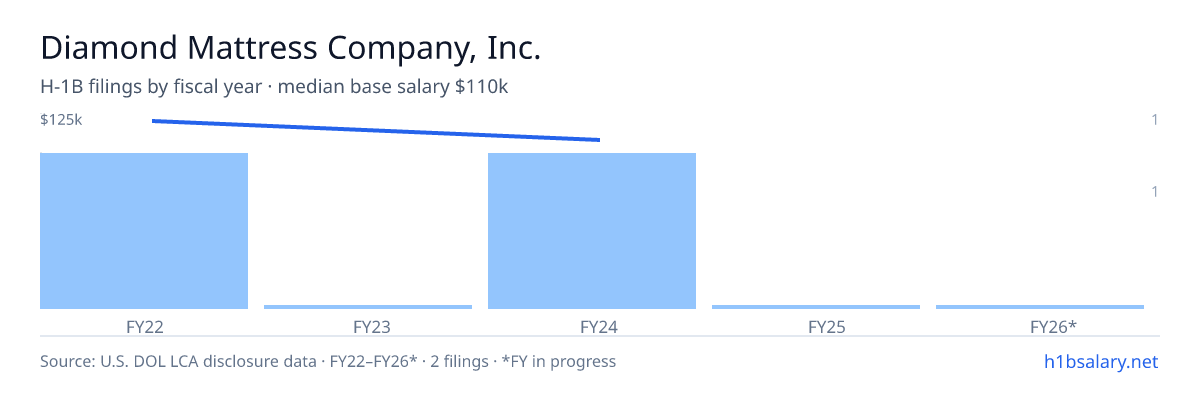This screenshot has width=1200, height=400.
Task: Click the thin FY25 bar
Action: [x=816, y=307]
